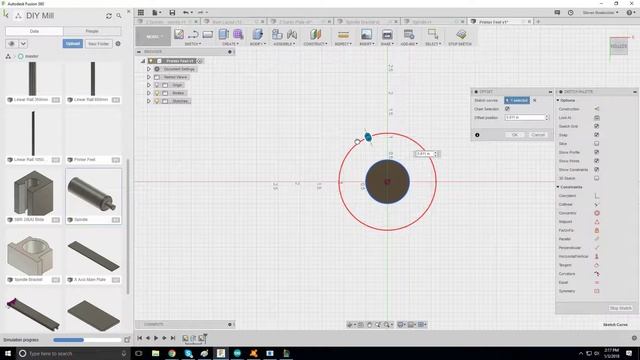
Task: Click the Redo arrow icon
Action: (201, 13)
